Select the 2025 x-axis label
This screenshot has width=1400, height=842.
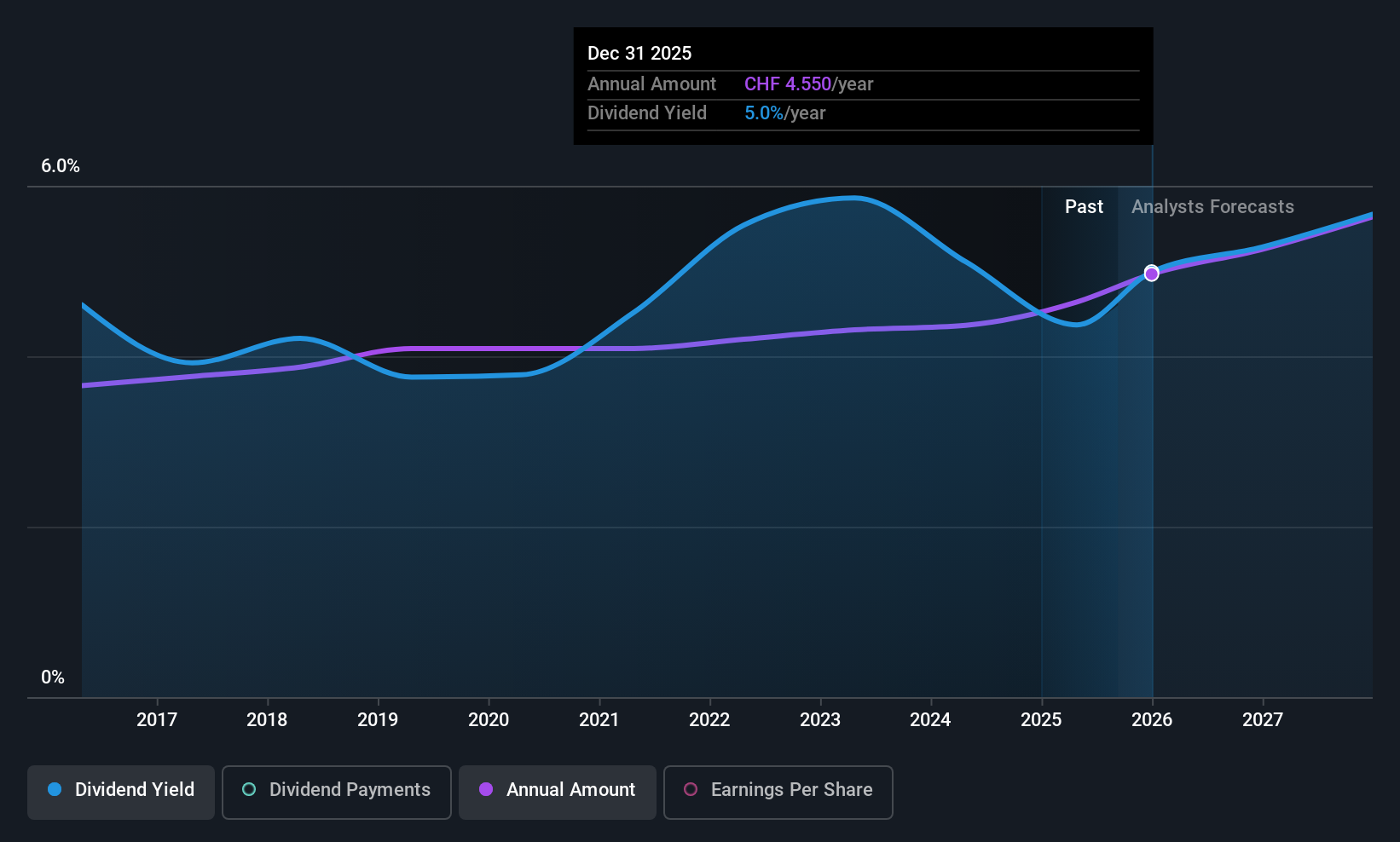[1041, 719]
